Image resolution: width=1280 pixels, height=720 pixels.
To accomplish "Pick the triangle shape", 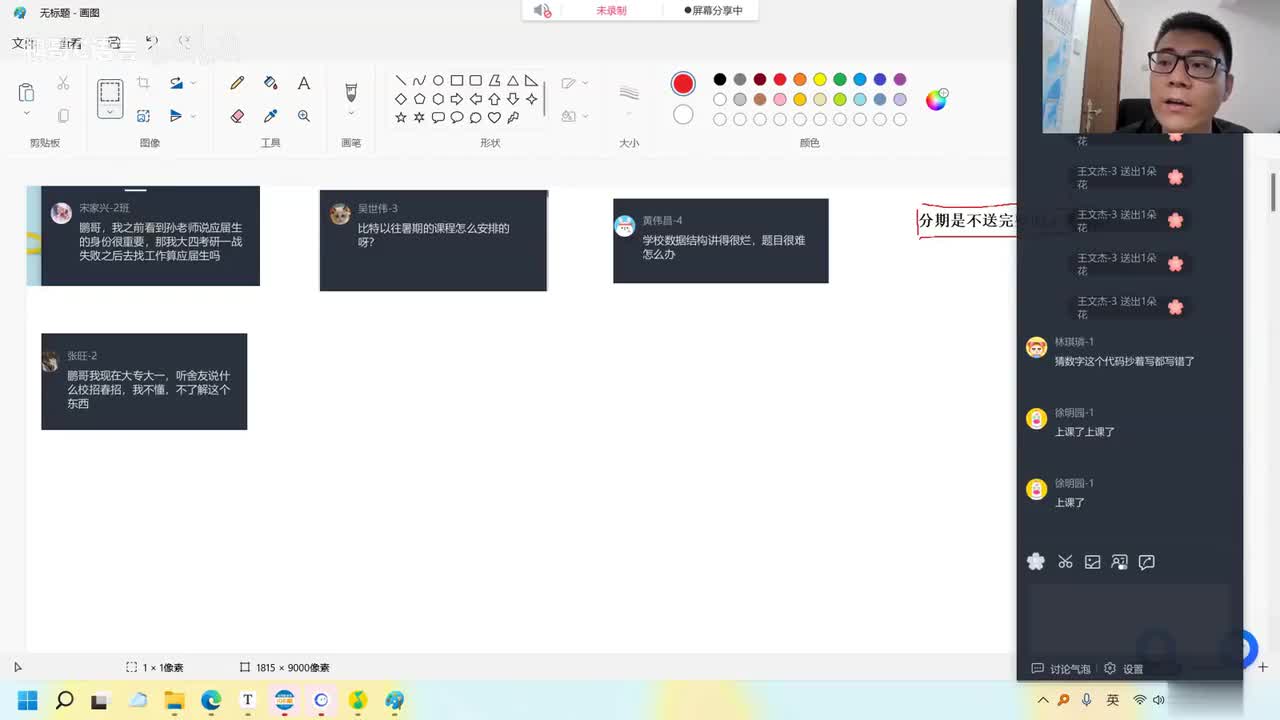I will (513, 80).
